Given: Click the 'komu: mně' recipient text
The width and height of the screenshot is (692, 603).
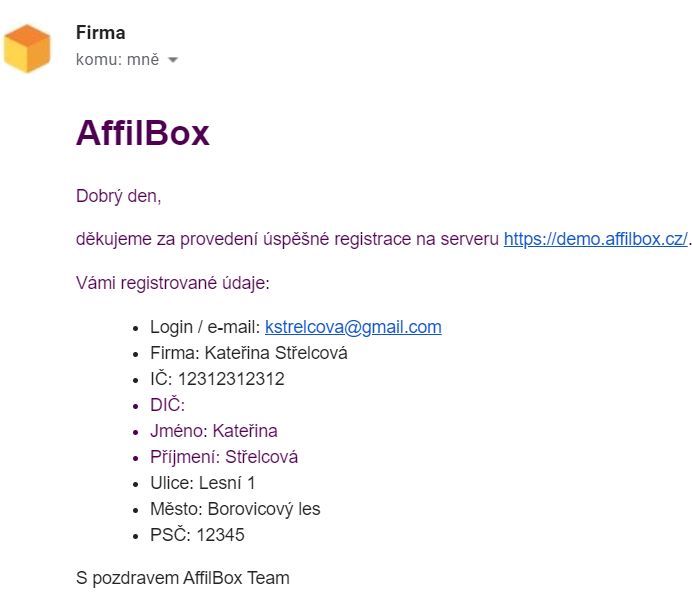Looking at the screenshot, I should 117,60.
